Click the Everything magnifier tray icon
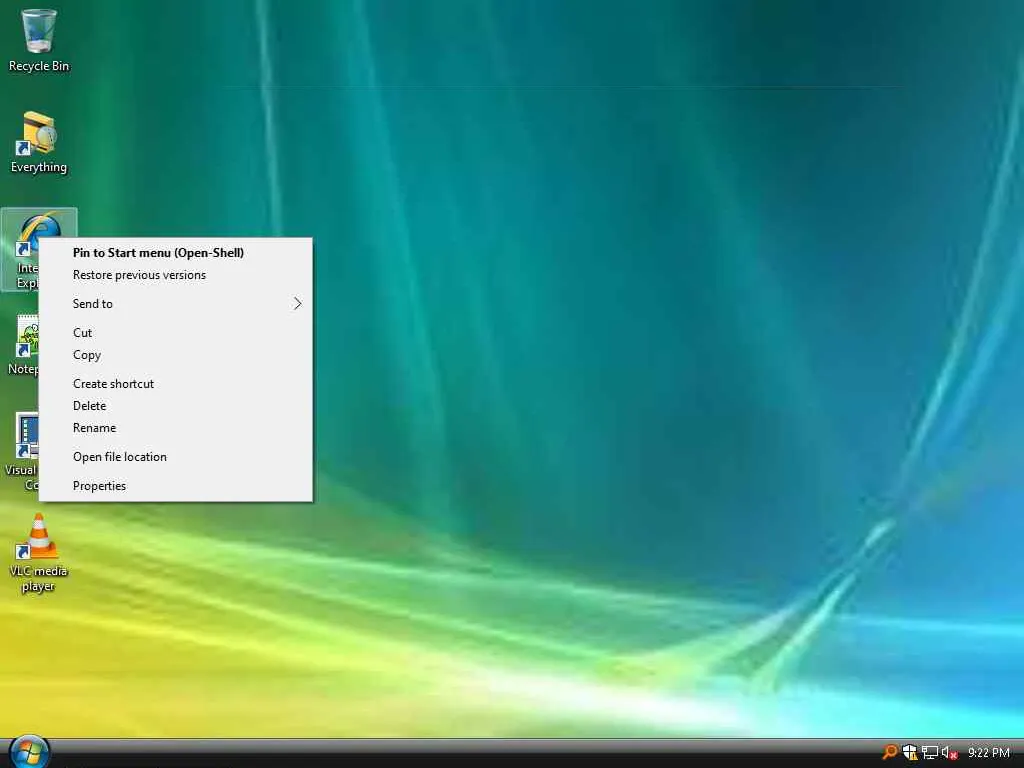The height and width of the screenshot is (768, 1024). coord(889,752)
